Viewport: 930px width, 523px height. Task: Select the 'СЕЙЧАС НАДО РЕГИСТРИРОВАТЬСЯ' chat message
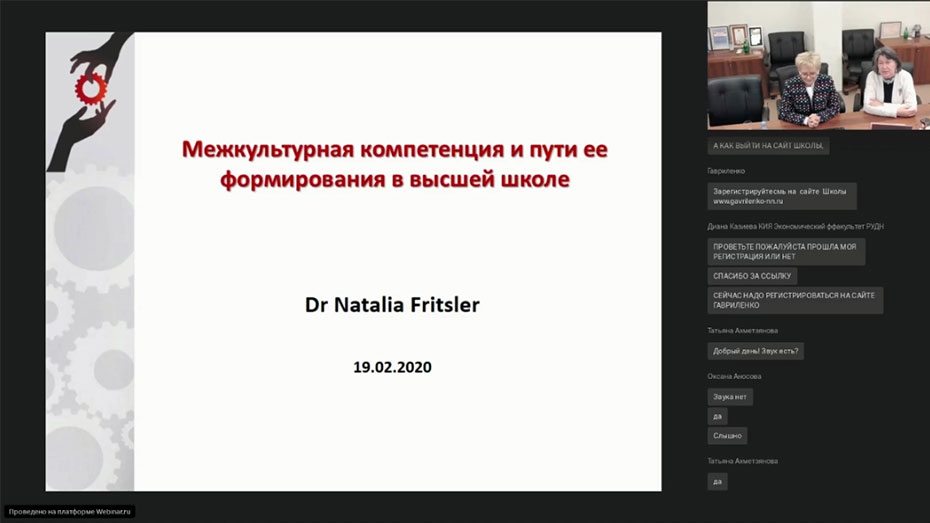(794, 300)
